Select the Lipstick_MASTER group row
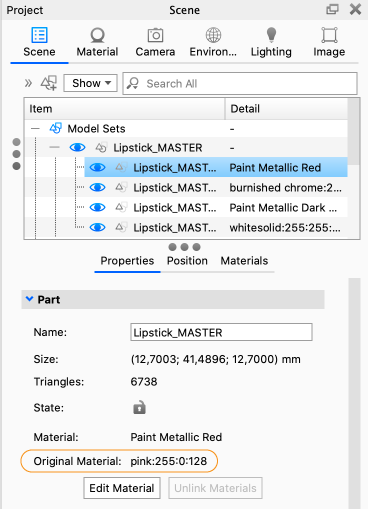This screenshot has width=368, height=509. pyautogui.click(x=186, y=147)
